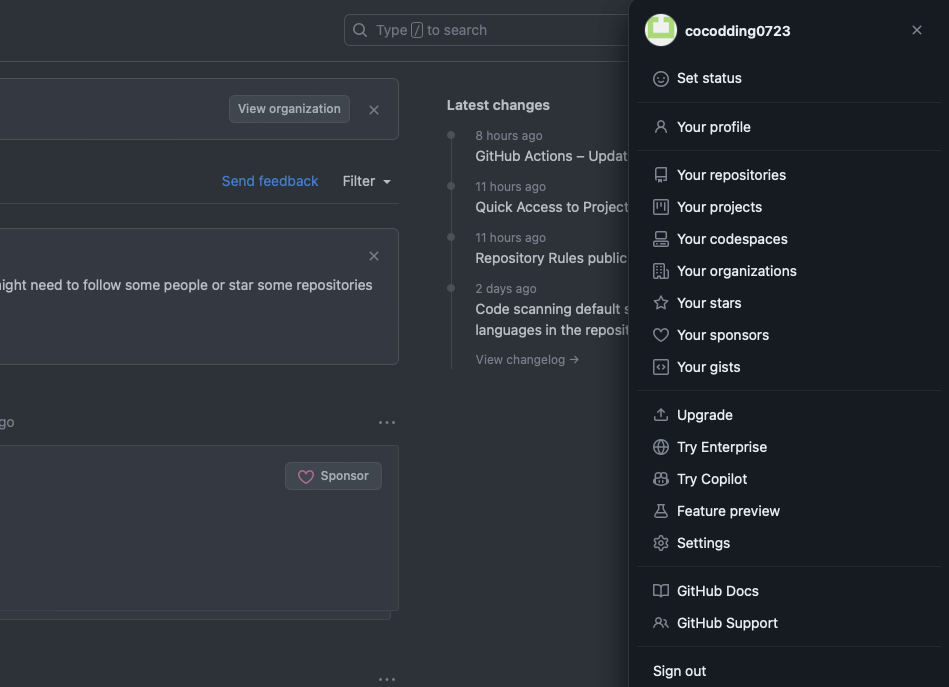Click the beaker icon for Feature preview
The width and height of the screenshot is (949, 687).
(x=660, y=511)
